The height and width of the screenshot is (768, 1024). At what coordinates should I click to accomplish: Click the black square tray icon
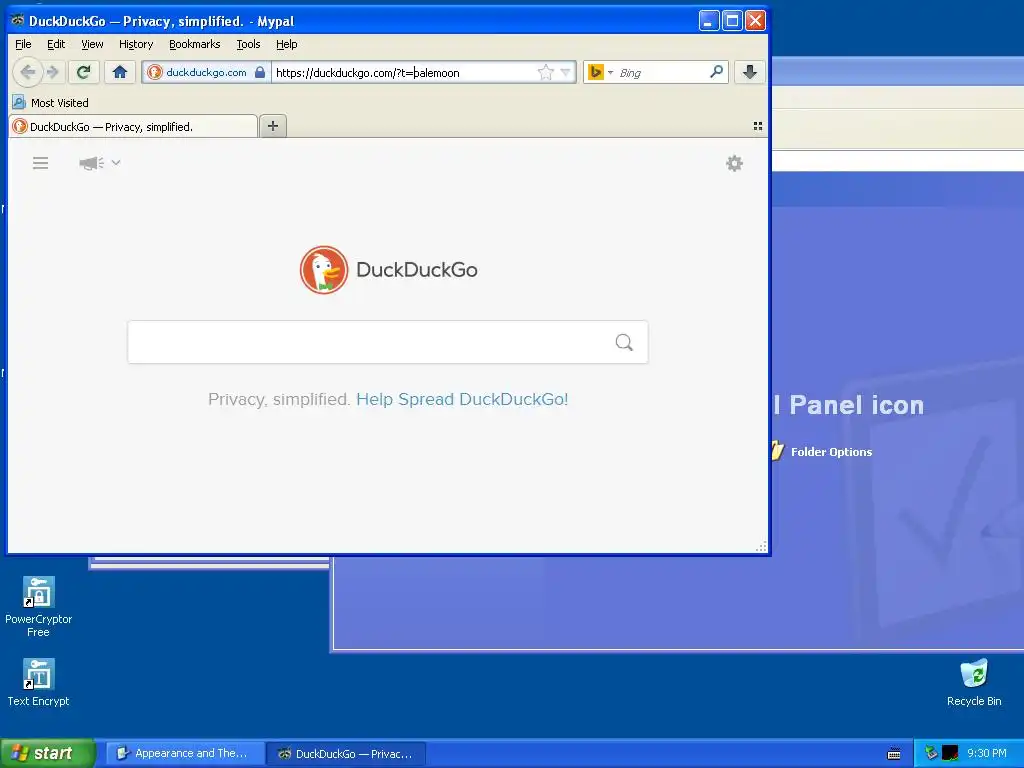point(950,753)
